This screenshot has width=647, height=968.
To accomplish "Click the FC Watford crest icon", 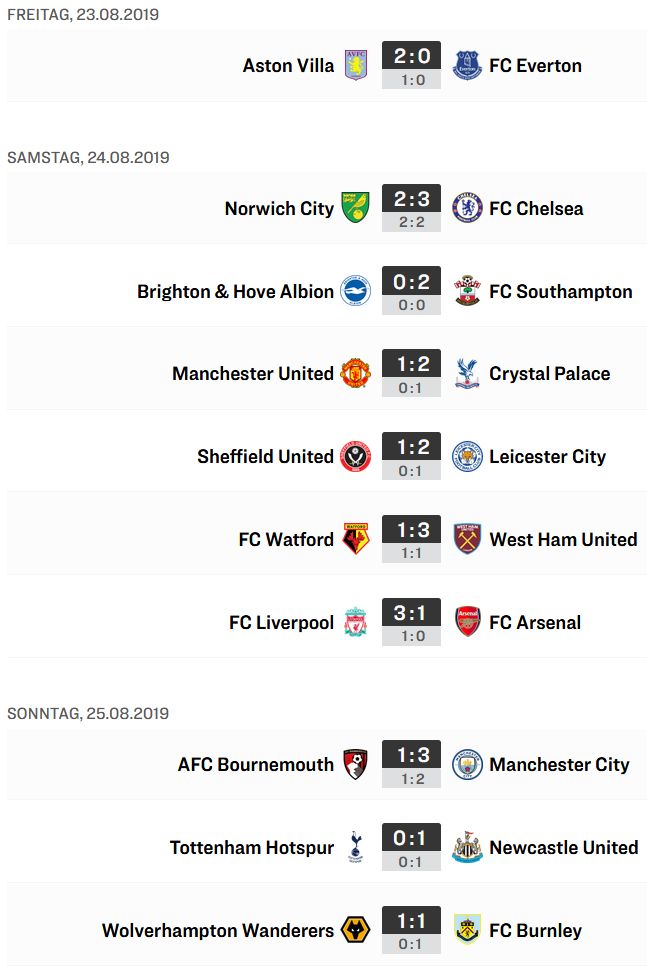I will 356,538.
